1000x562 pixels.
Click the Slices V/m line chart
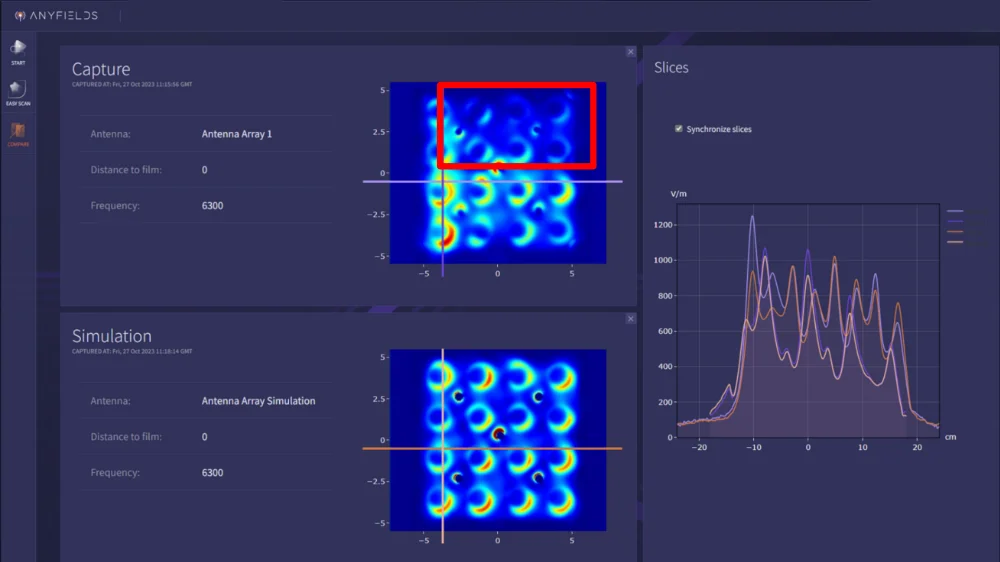pos(808,320)
